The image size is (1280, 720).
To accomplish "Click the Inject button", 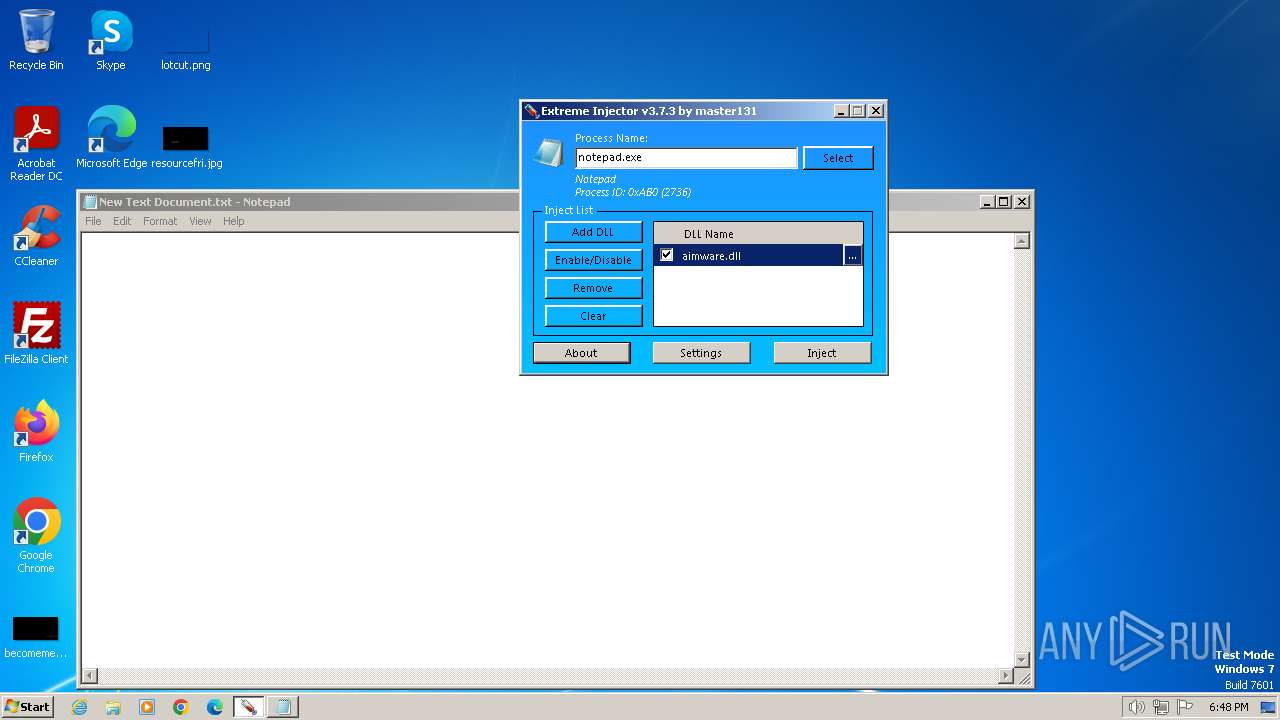I will pos(822,353).
